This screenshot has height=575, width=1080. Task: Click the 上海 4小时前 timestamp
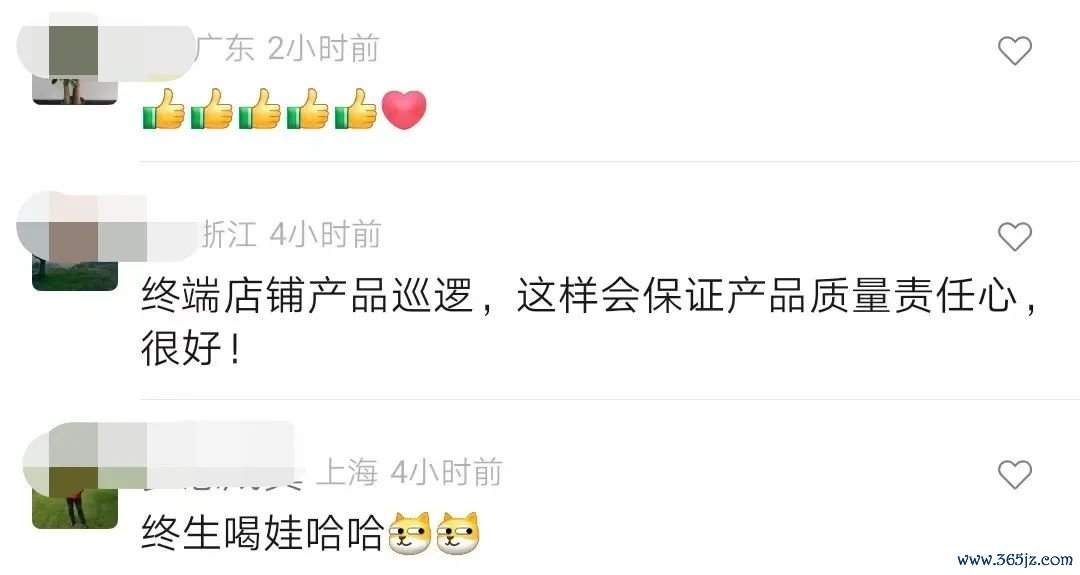[x=409, y=472]
